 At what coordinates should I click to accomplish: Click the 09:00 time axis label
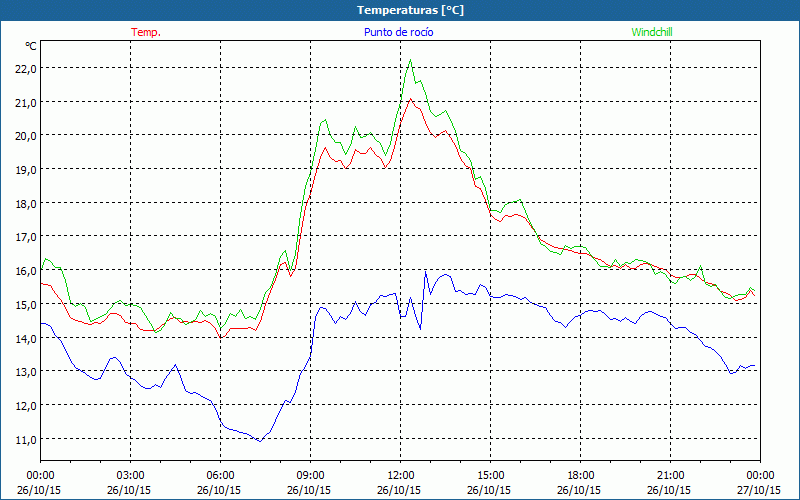[x=311, y=476]
